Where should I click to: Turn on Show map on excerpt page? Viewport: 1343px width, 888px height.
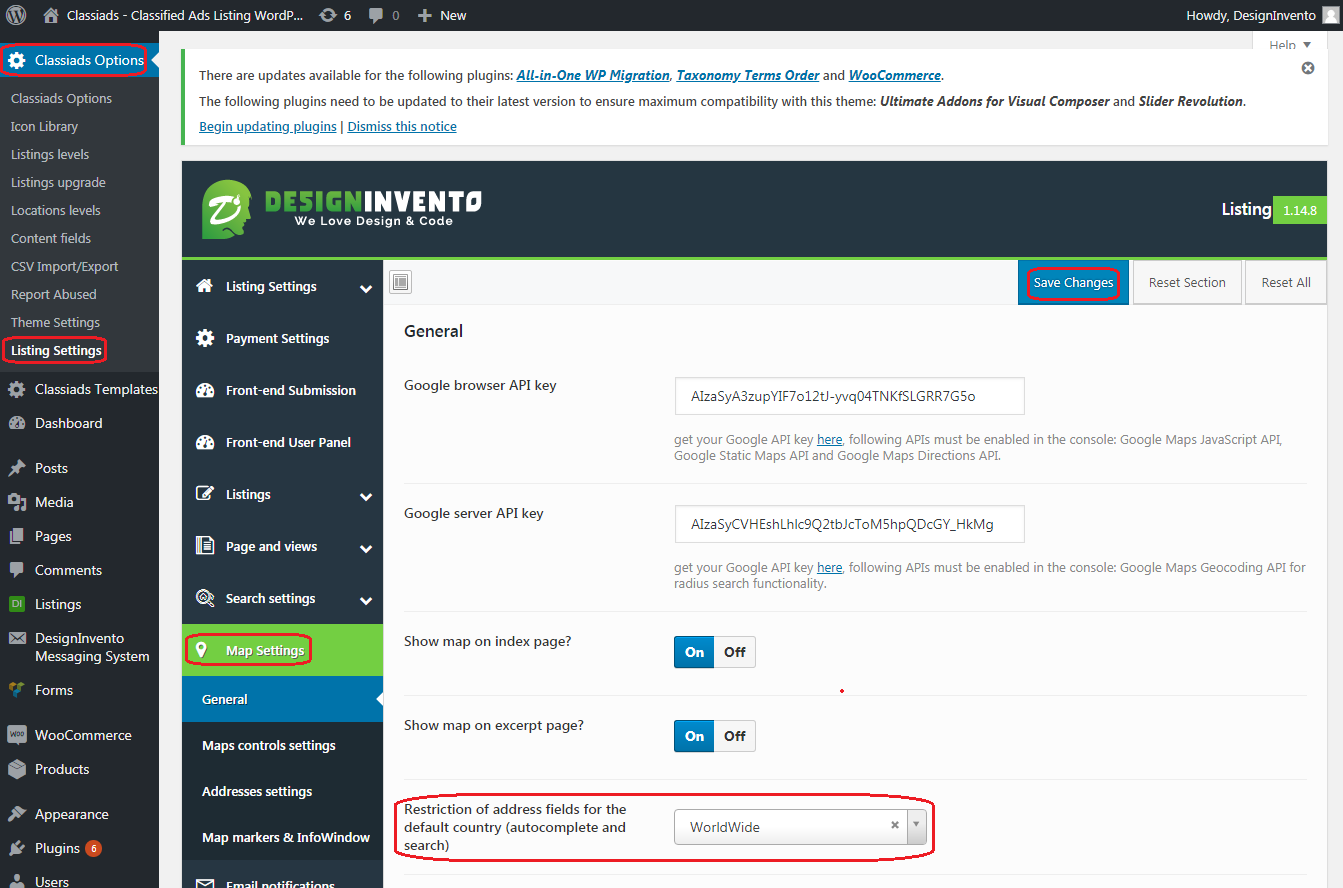[695, 736]
